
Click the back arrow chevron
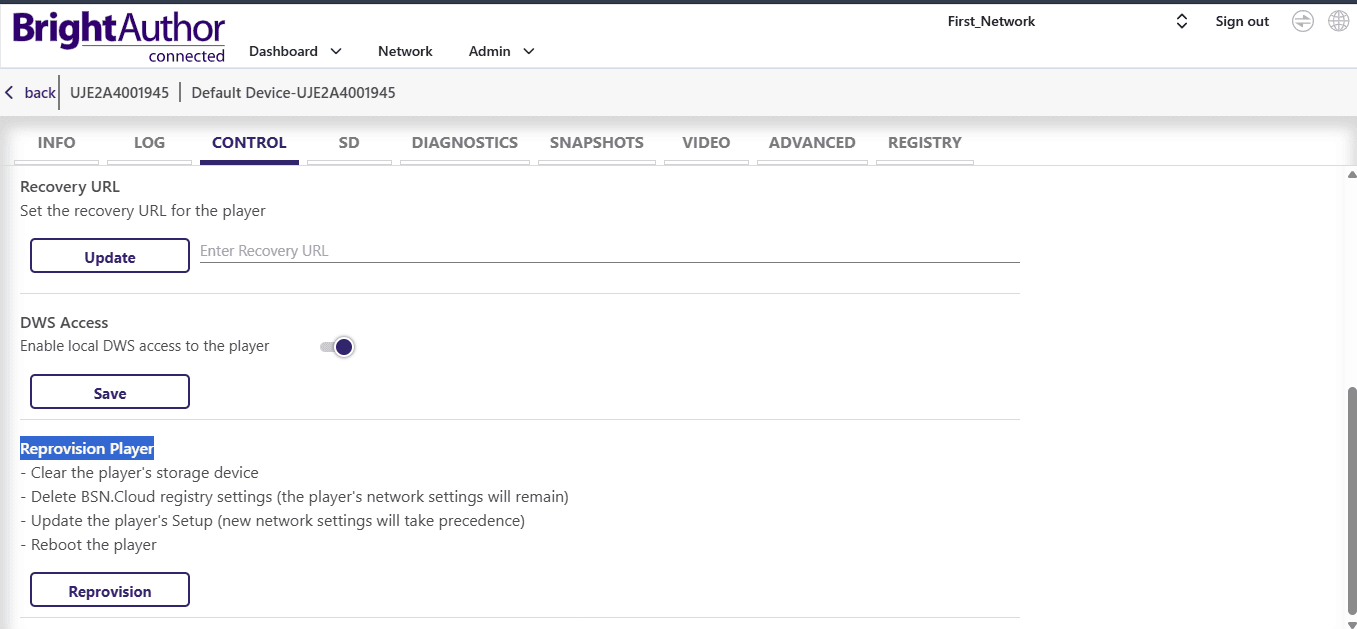tap(10, 93)
